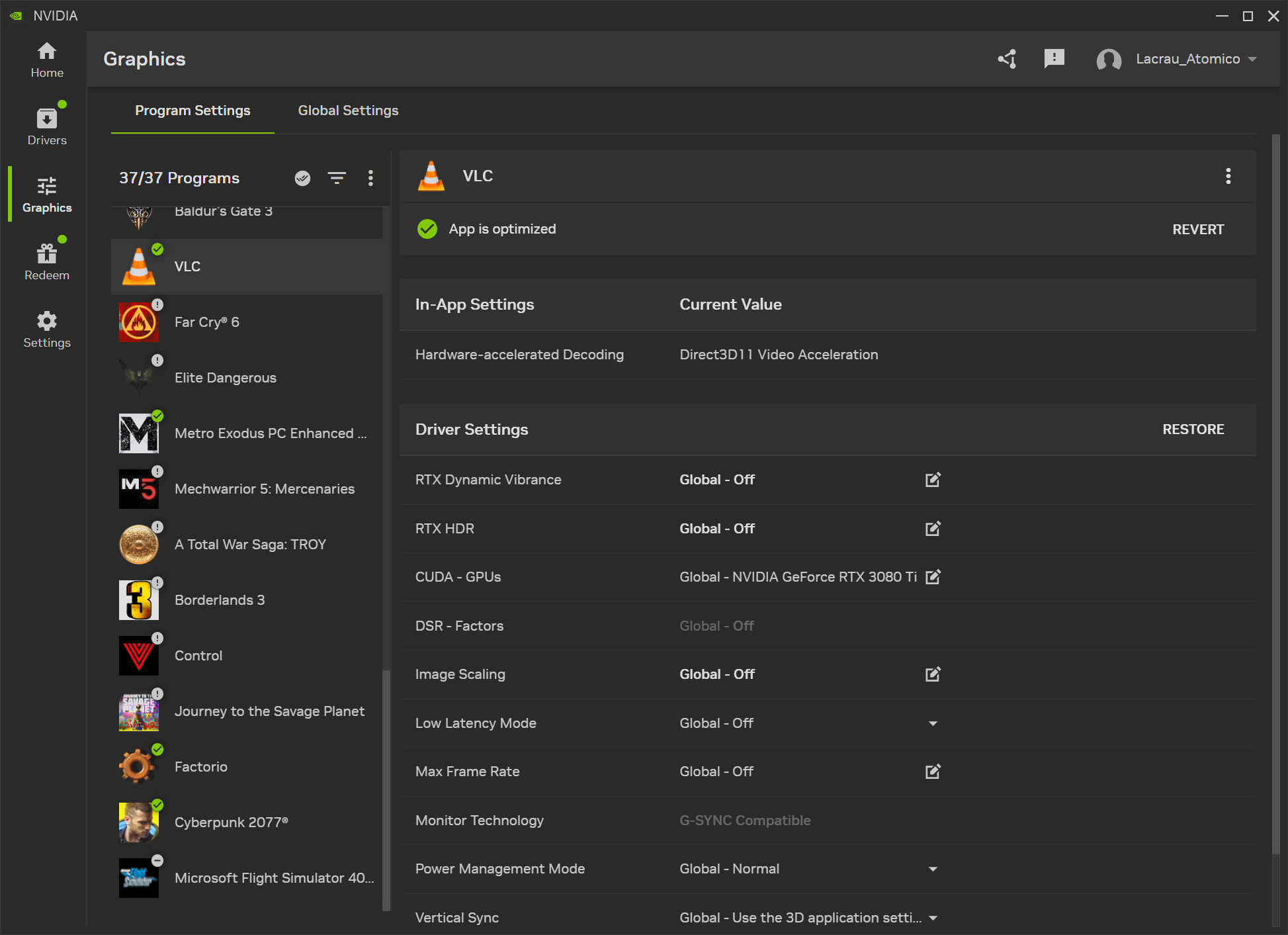
Task: Open the programs list filter icon
Action: click(337, 178)
